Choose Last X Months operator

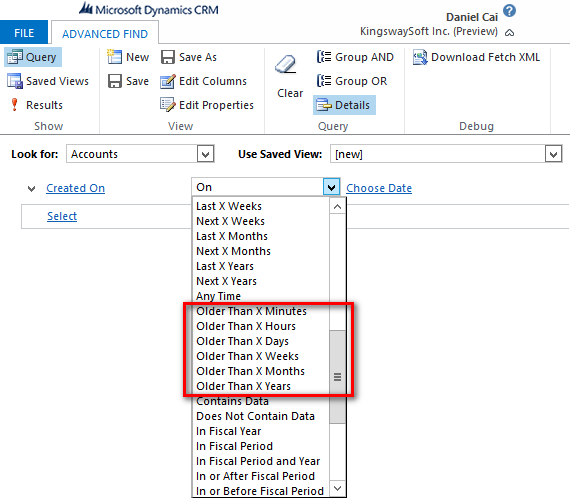(261, 236)
